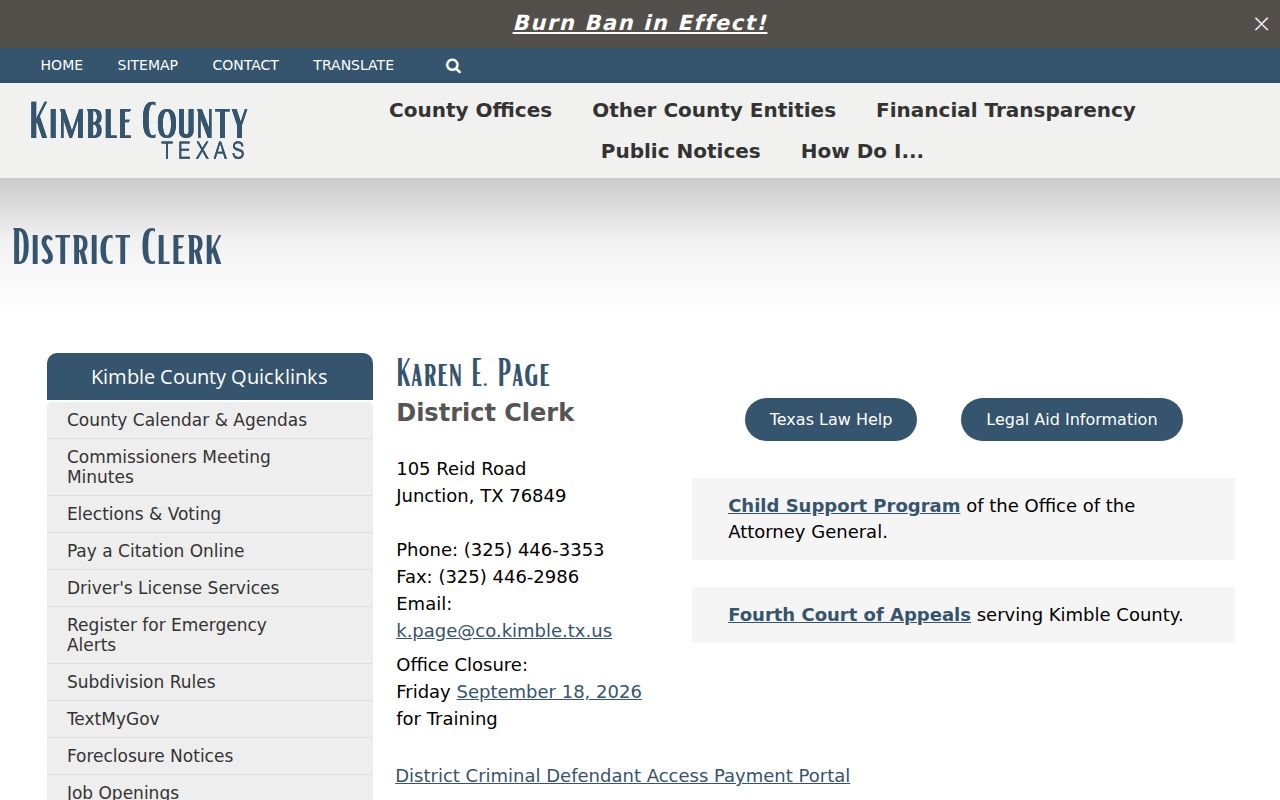Open Register for Emergency Alerts
This screenshot has width=1280, height=800.
[210, 635]
